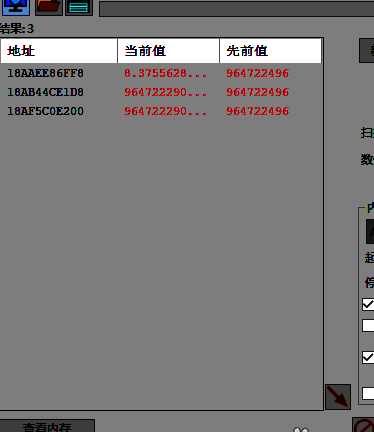Click the scan progress bar at top

(237, 9)
